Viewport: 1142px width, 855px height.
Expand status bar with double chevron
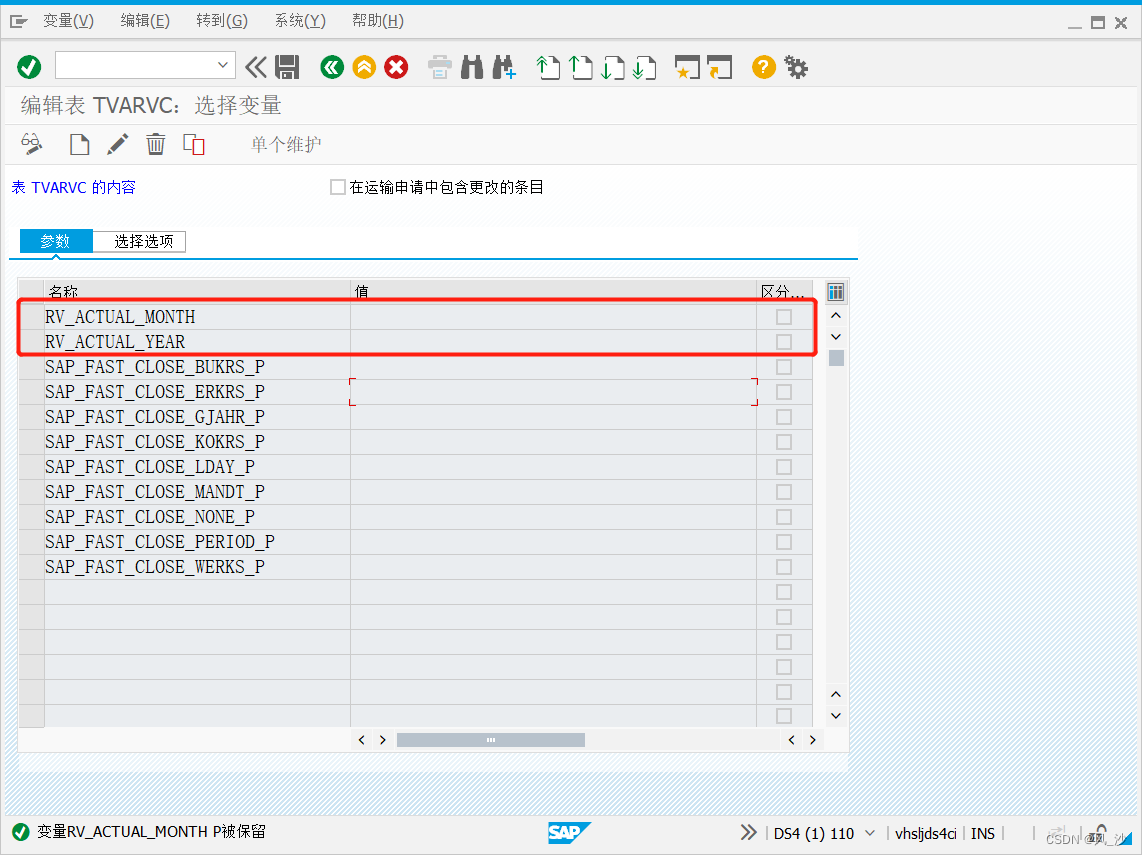(x=749, y=831)
